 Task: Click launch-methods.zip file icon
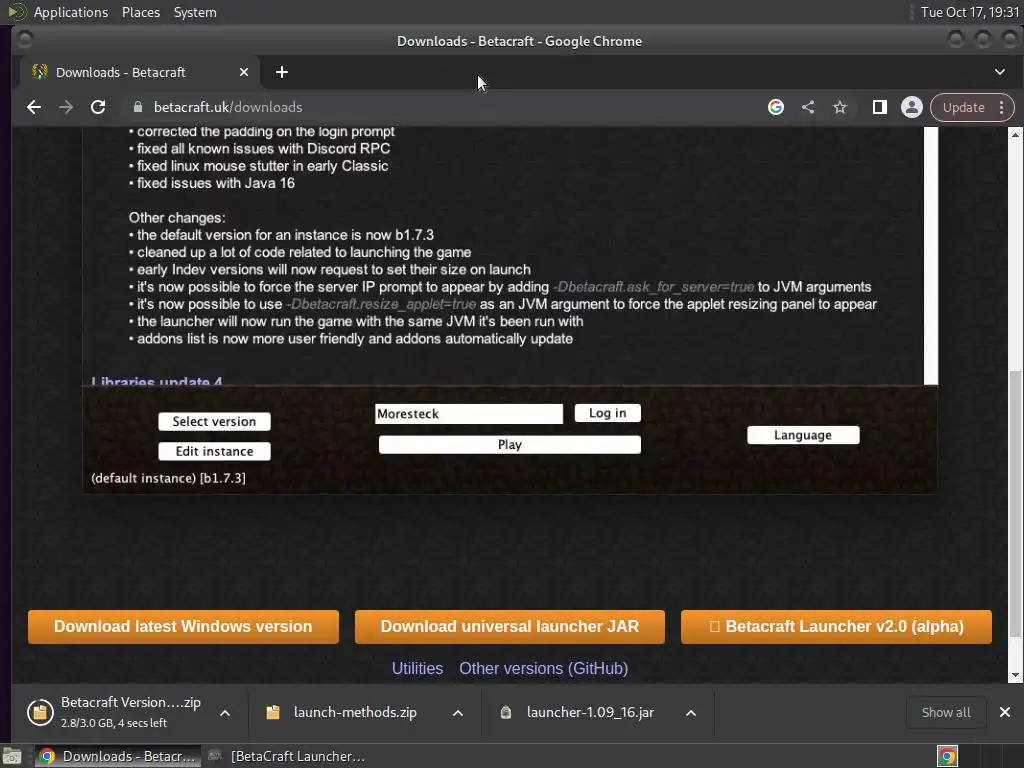(273, 712)
